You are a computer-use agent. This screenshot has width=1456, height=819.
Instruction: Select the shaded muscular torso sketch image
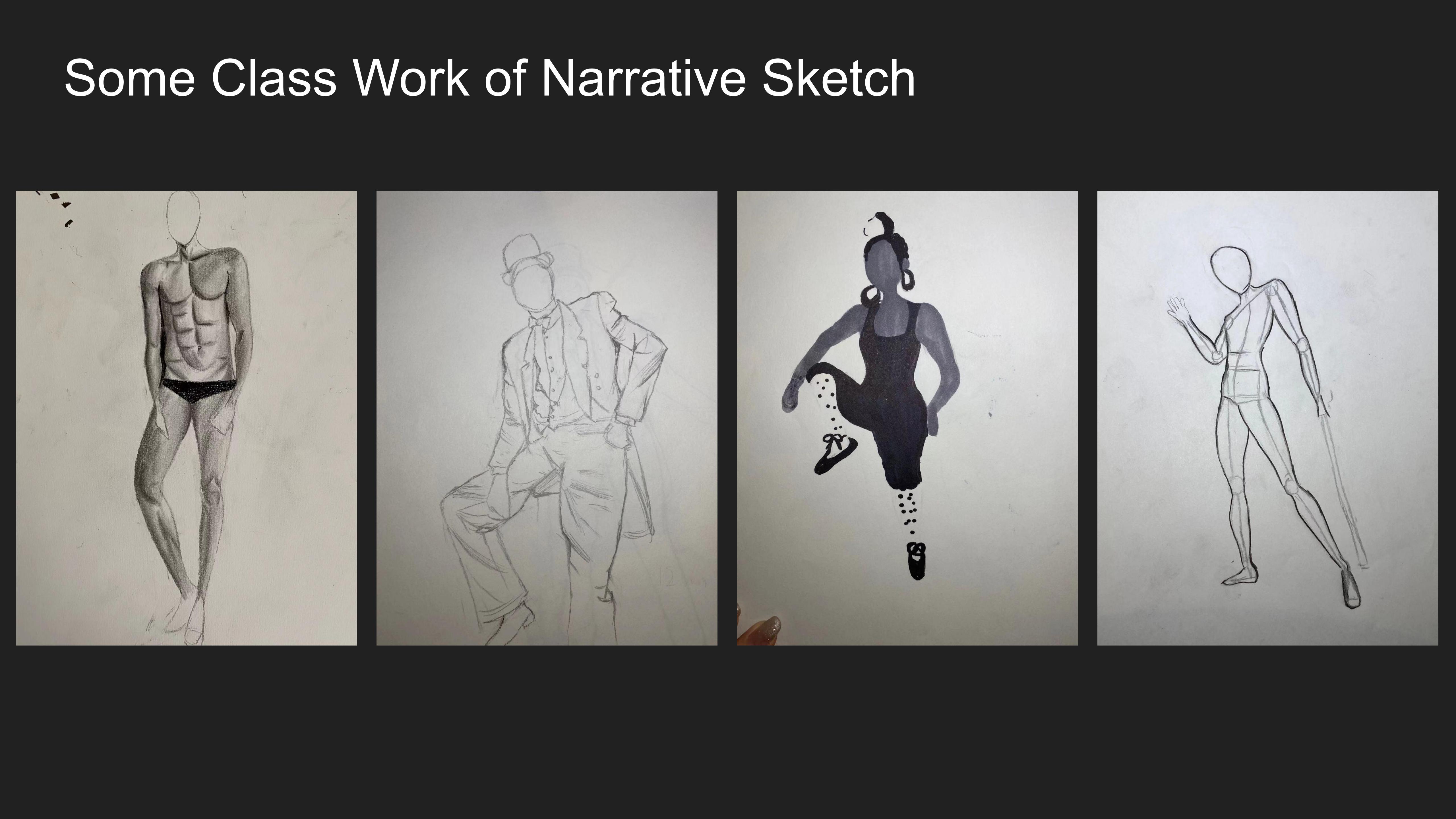coord(186,418)
